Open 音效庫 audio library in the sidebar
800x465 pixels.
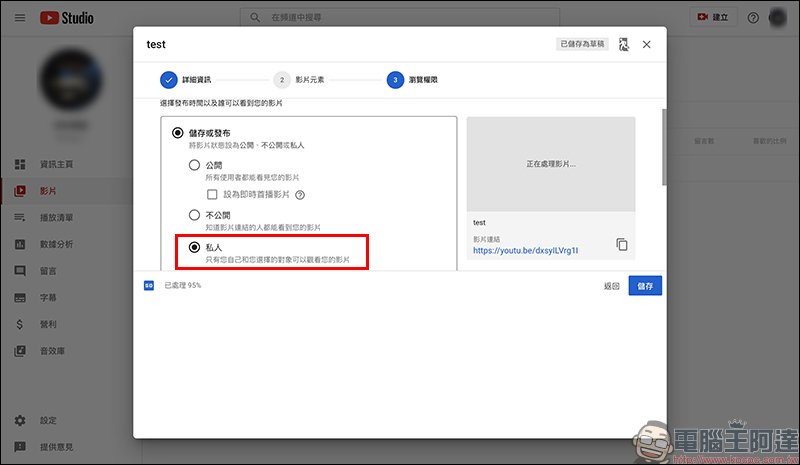(x=52, y=351)
